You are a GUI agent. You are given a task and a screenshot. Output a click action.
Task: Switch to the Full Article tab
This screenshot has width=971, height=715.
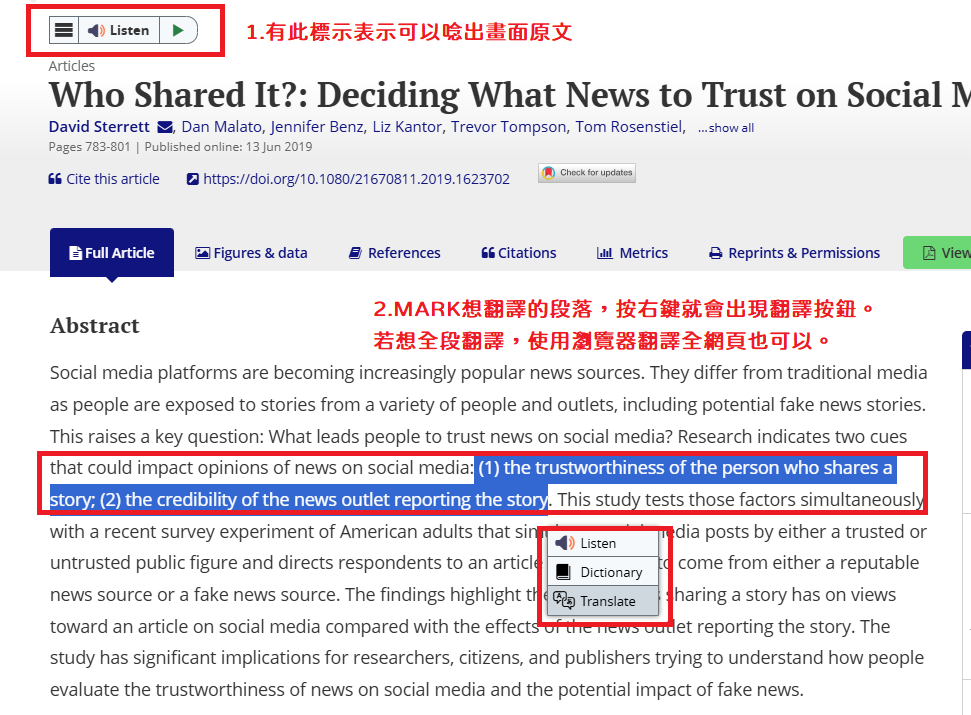point(112,253)
